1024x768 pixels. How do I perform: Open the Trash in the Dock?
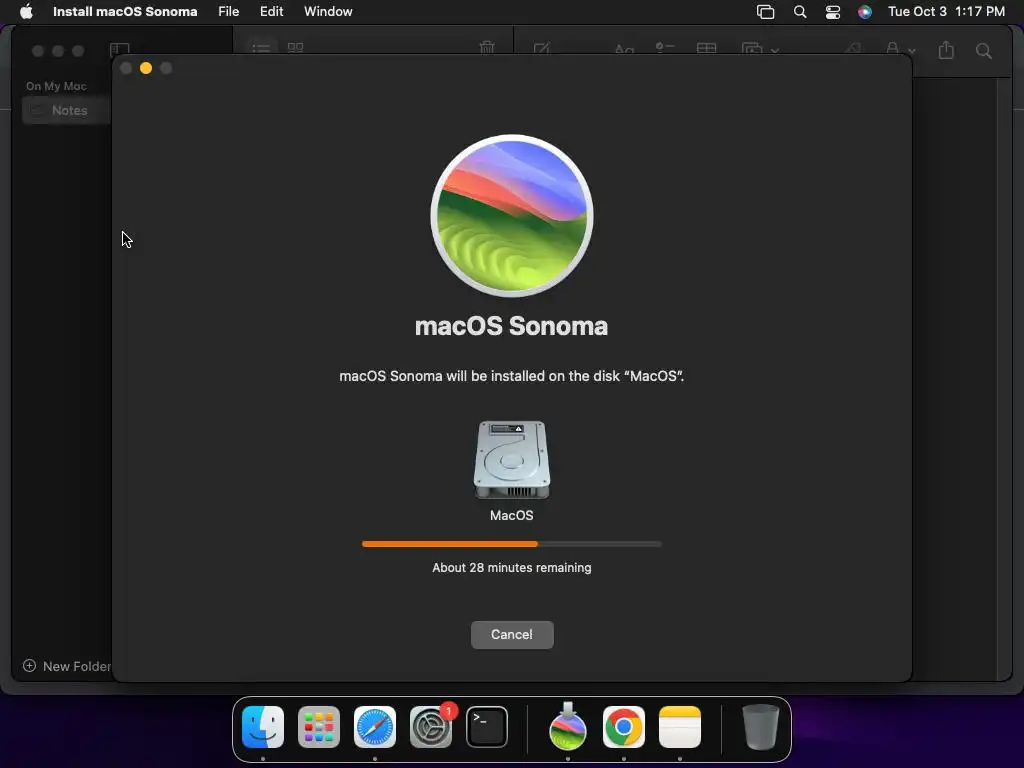tap(761, 727)
